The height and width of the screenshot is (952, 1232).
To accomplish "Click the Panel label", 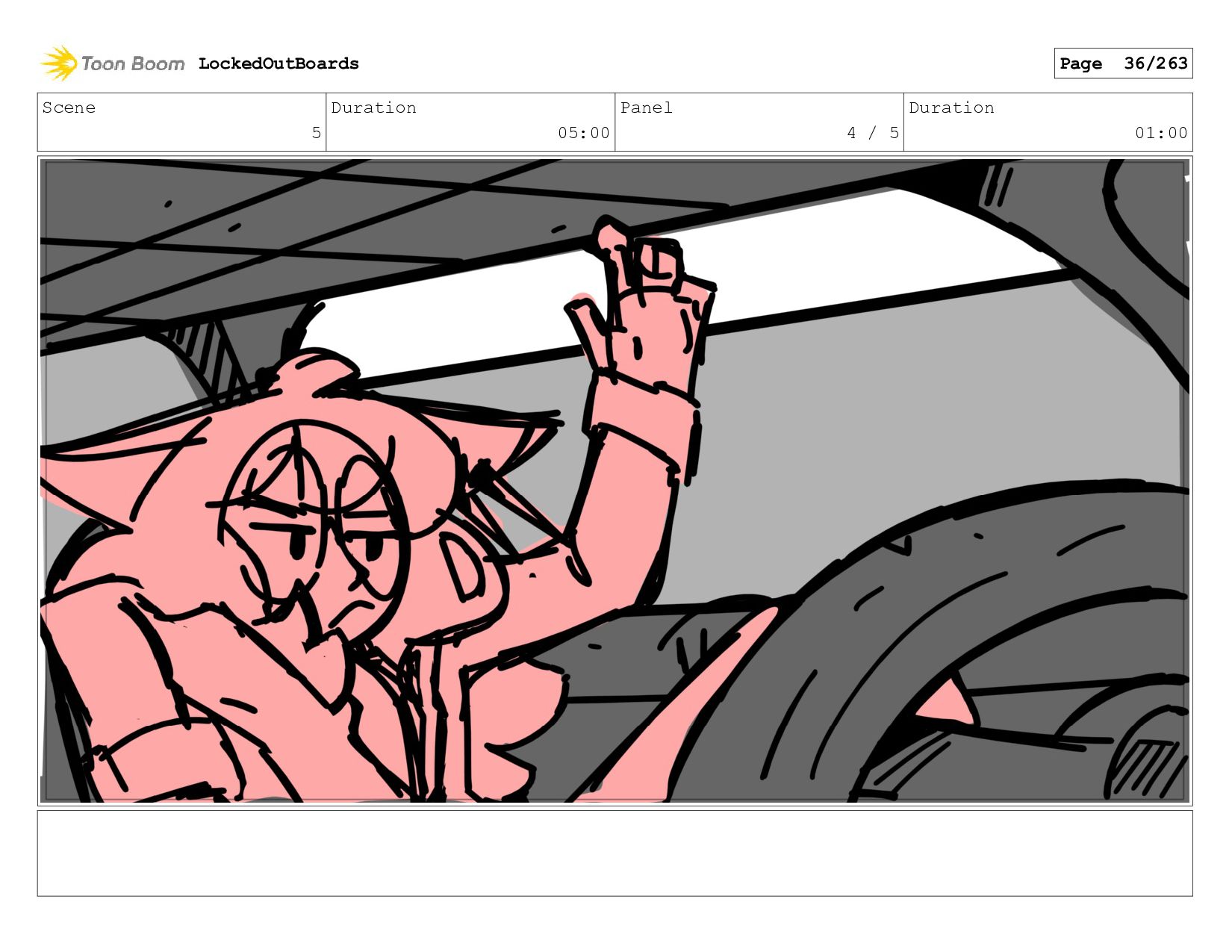I will coord(647,108).
